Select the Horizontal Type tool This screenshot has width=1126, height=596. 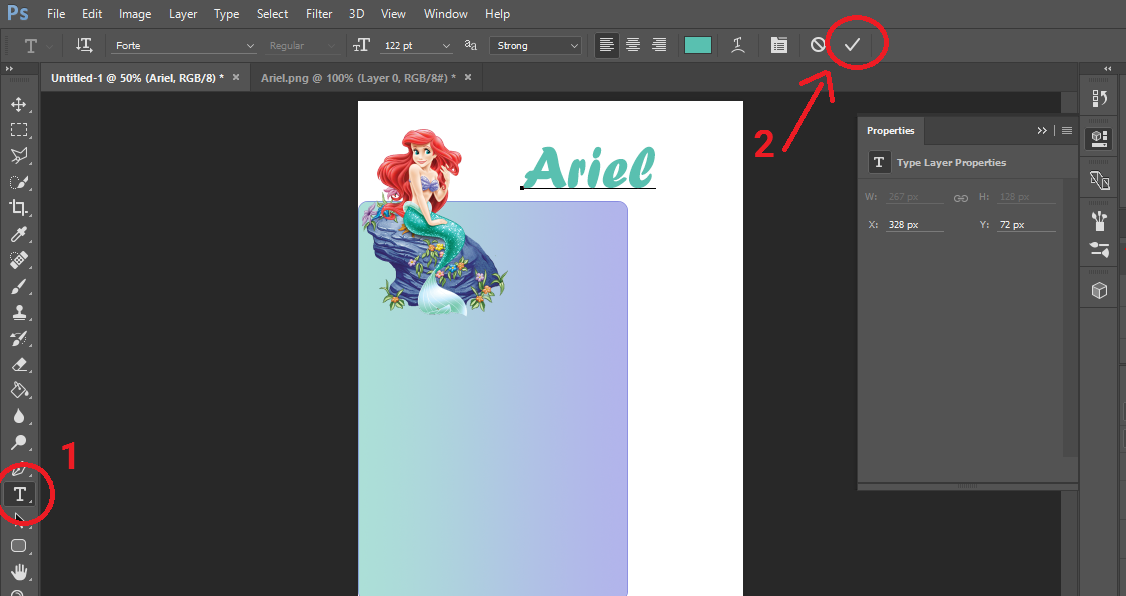(x=19, y=494)
